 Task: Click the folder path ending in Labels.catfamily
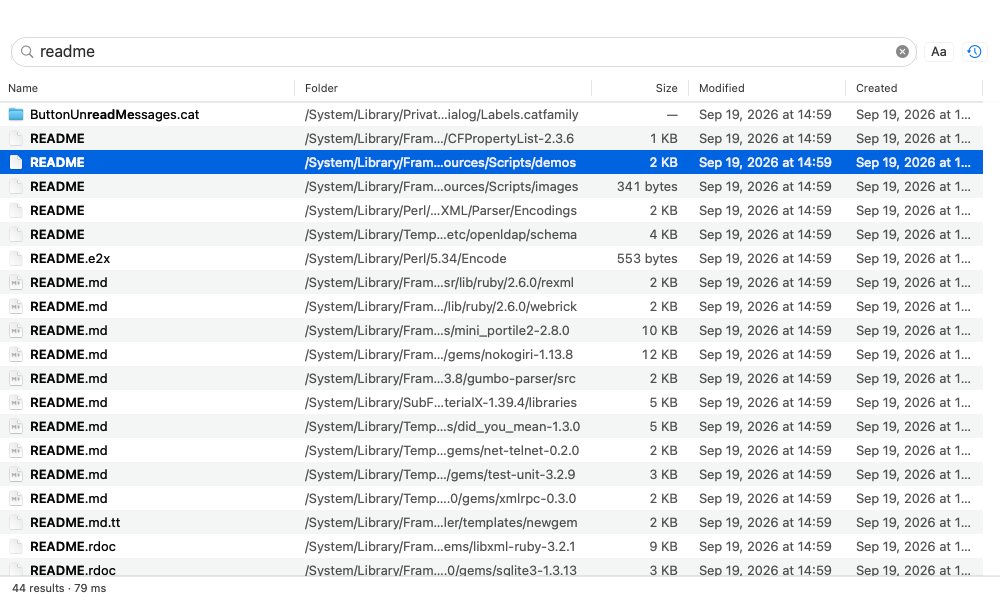pos(441,115)
